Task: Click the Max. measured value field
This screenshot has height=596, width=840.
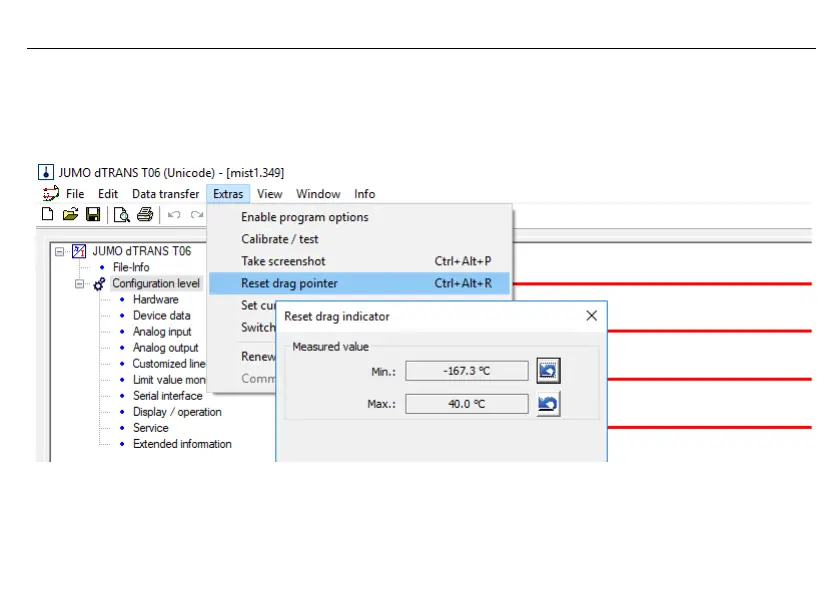Action: coord(467,404)
